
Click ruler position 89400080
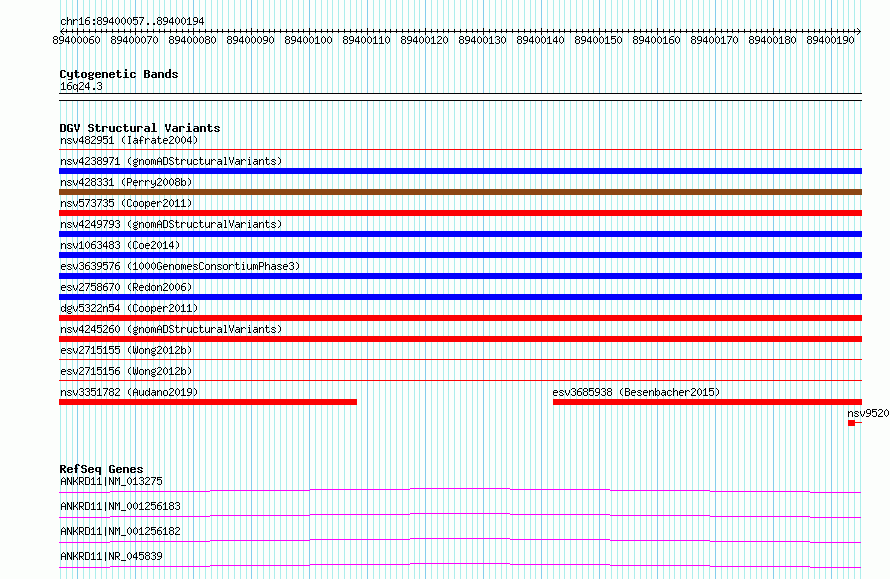pos(192,40)
